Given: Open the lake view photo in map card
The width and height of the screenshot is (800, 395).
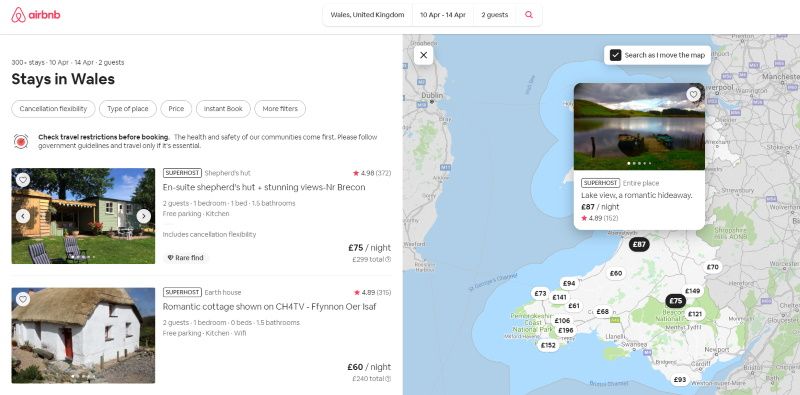Looking at the screenshot, I should click(x=639, y=127).
